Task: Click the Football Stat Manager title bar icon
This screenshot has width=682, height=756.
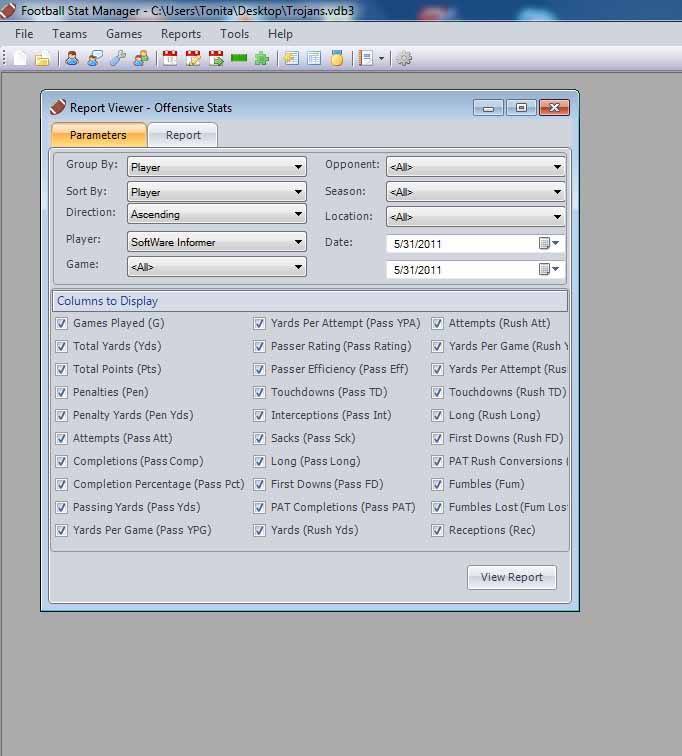Action: point(8,10)
